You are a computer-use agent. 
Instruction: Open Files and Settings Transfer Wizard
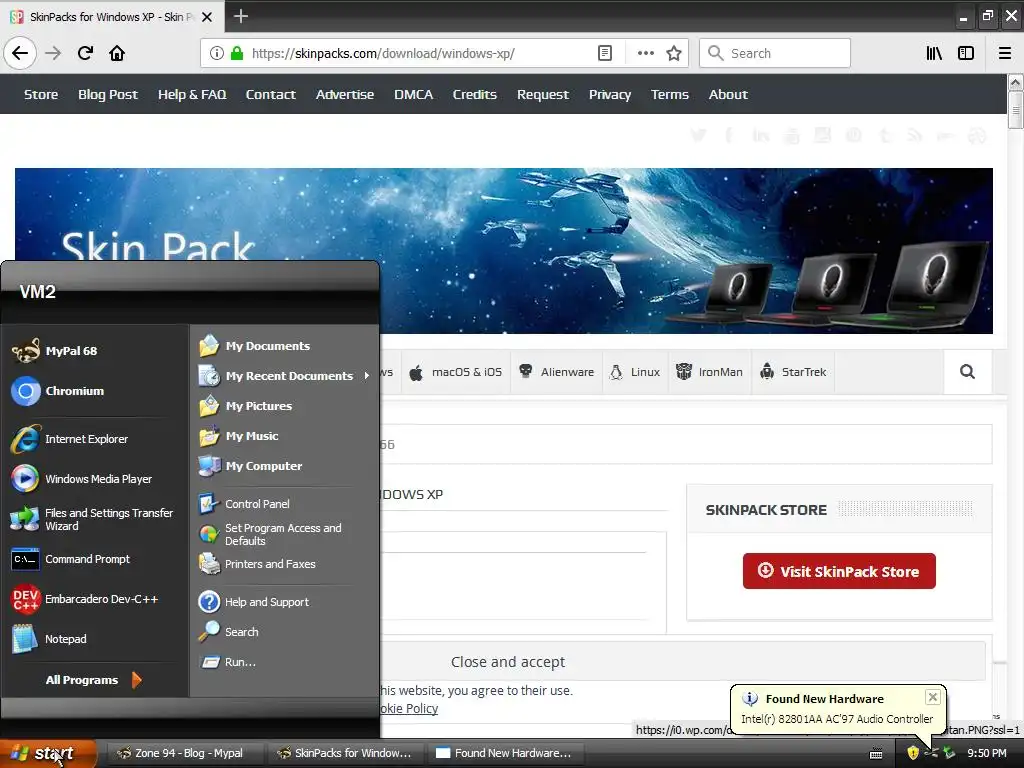click(x=92, y=519)
